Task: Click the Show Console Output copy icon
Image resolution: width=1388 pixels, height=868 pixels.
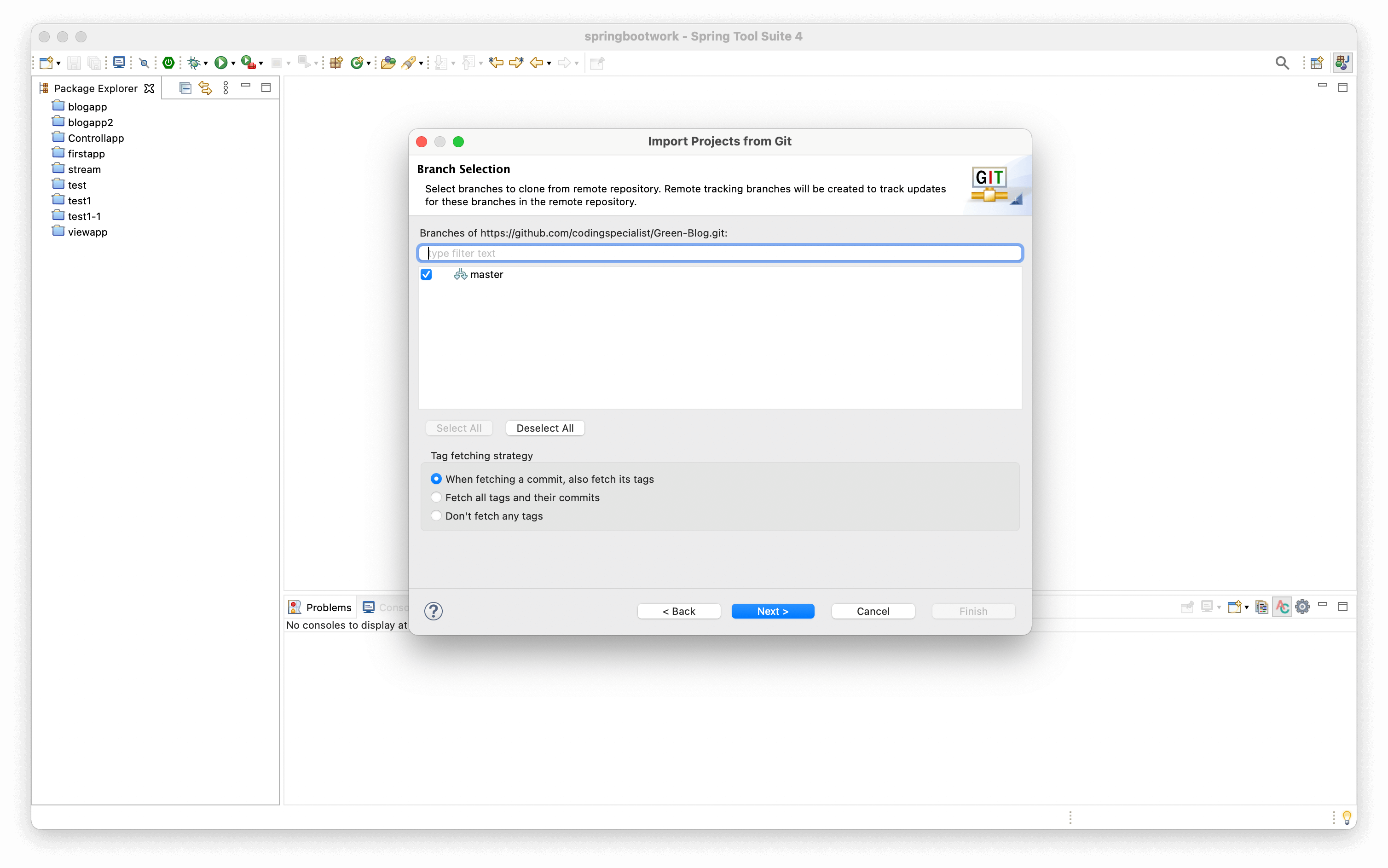Action: pos(1262,607)
